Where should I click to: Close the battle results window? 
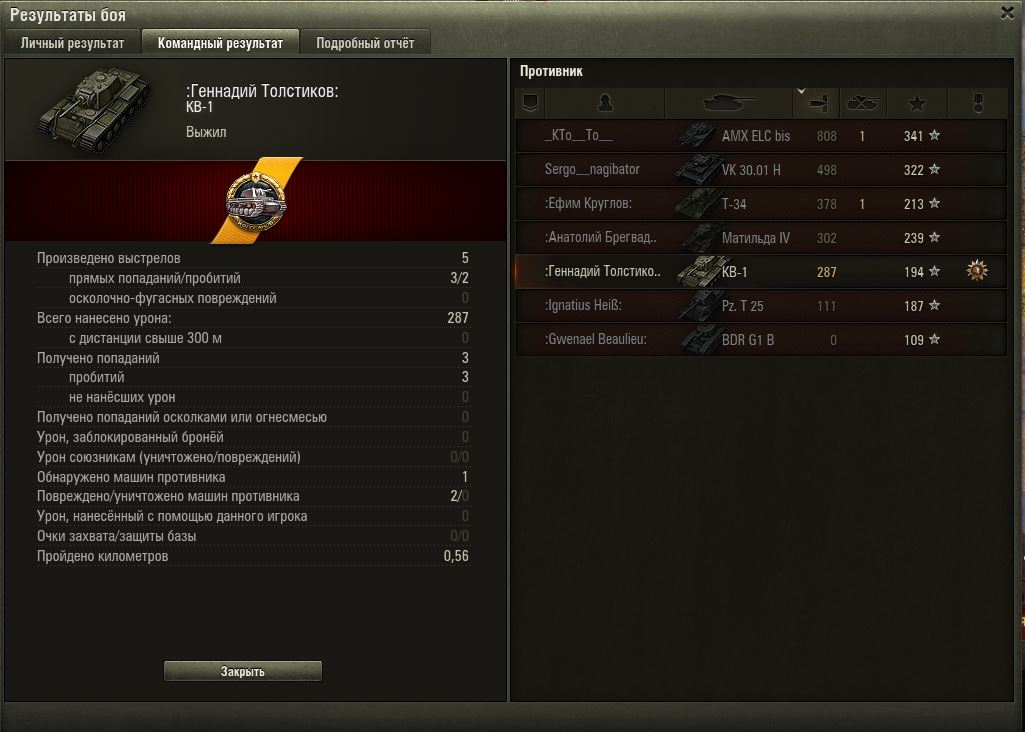(1007, 13)
